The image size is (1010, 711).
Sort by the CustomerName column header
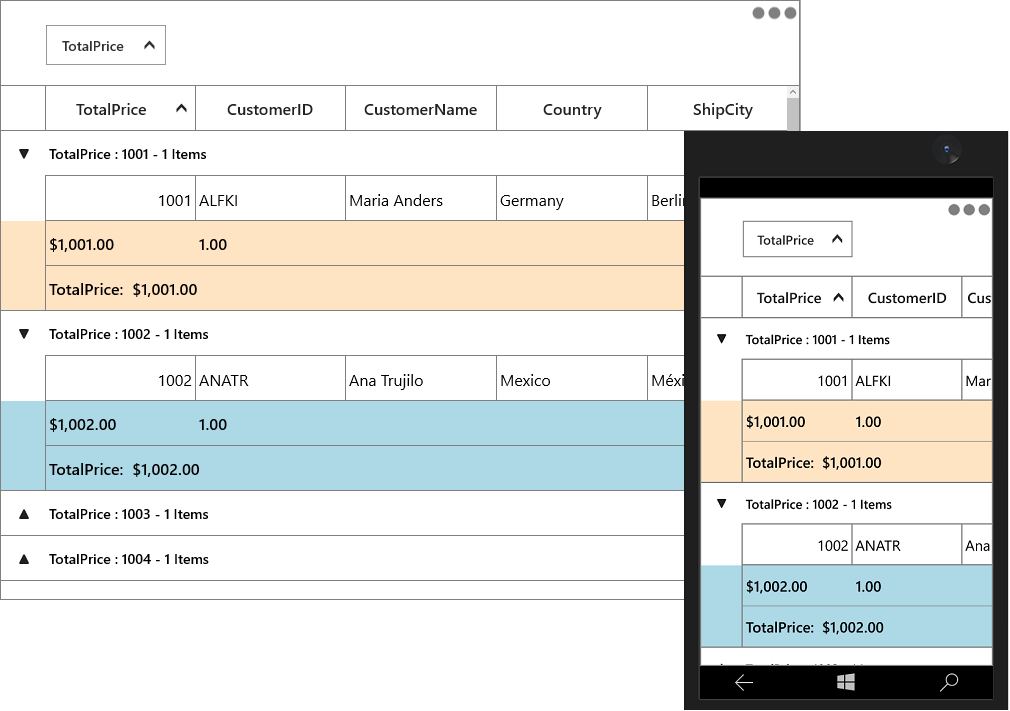click(421, 109)
